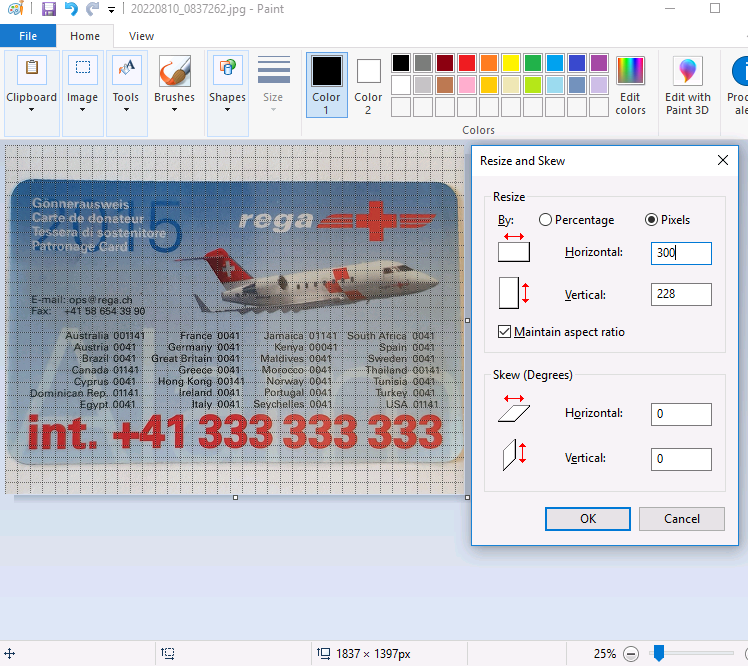Expand the Tools dropdown arrow
The height and width of the screenshot is (666, 748).
click(x=126, y=110)
